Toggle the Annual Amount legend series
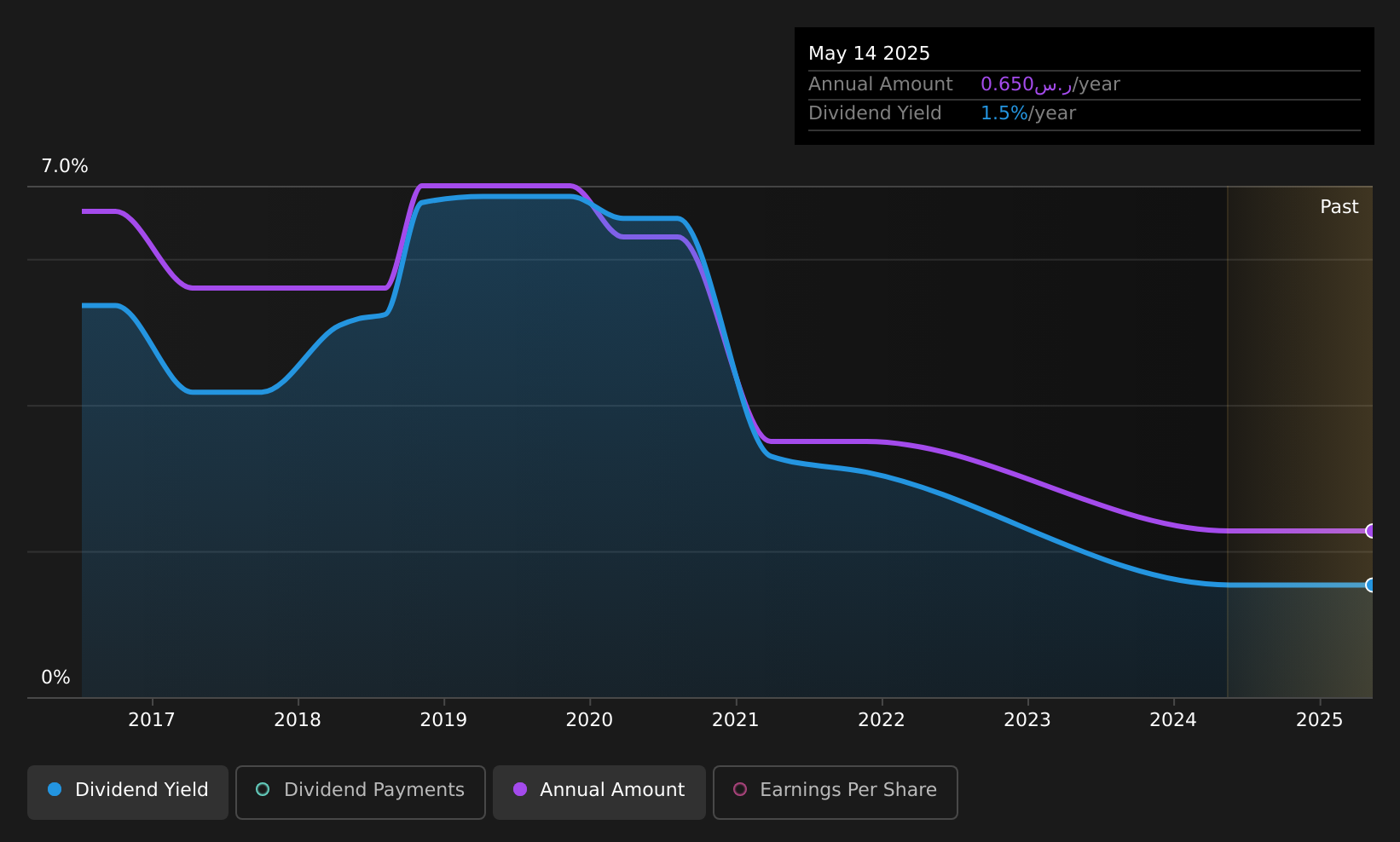This screenshot has height=842, width=1400. point(599,792)
